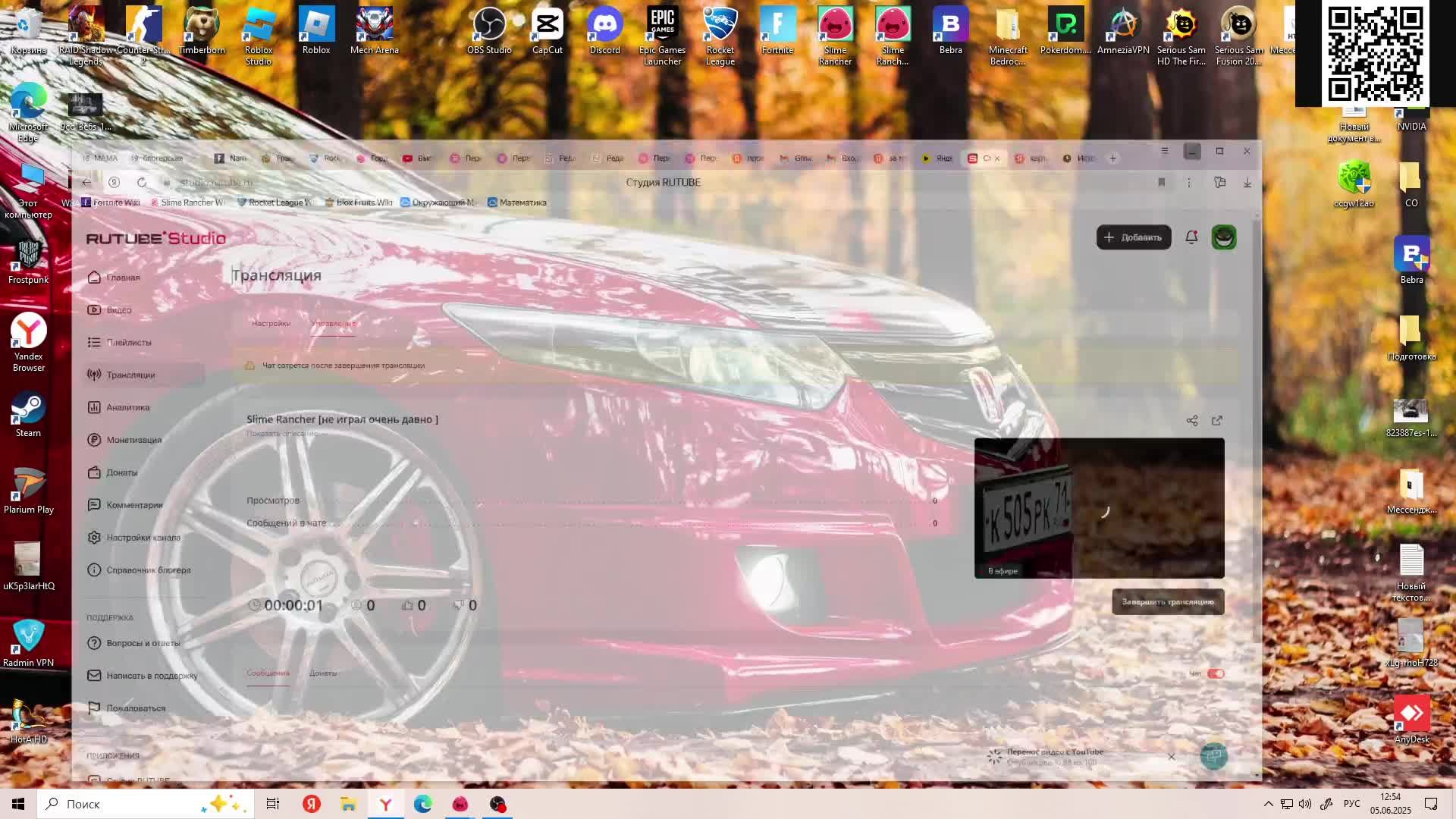Viewport: 1456px width, 819px height.
Task: Click the share icon above the stream preview
Action: (1192, 421)
